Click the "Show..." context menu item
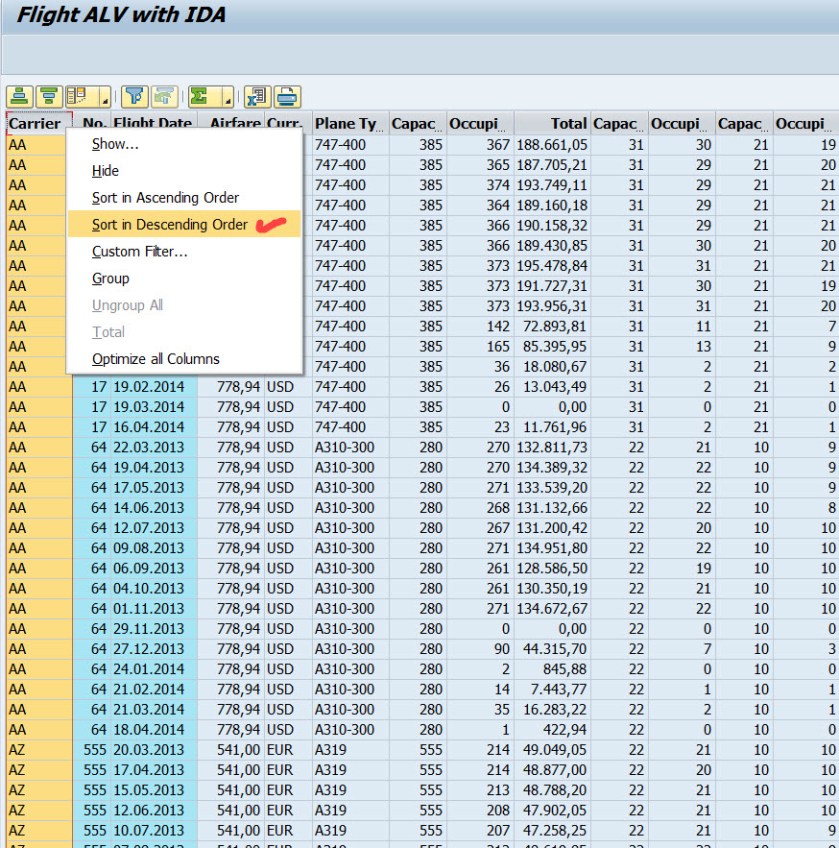839x848 pixels. (114, 144)
